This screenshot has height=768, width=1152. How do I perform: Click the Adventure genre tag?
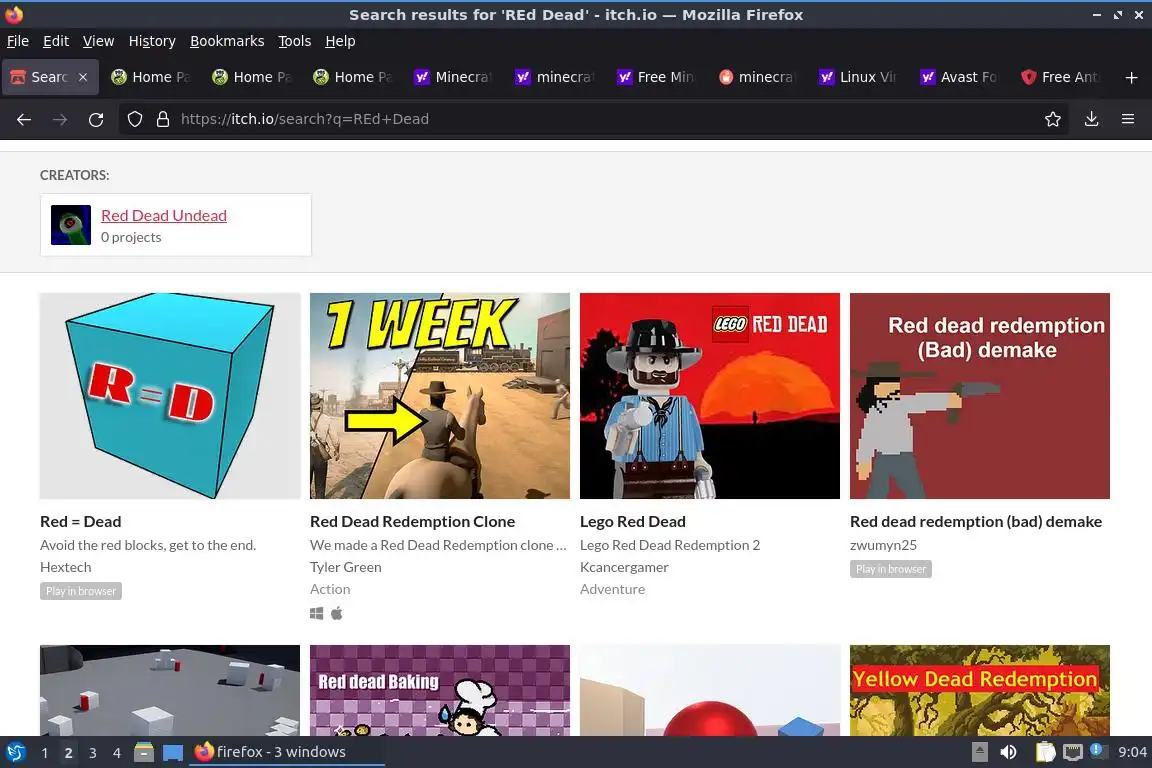click(x=612, y=589)
